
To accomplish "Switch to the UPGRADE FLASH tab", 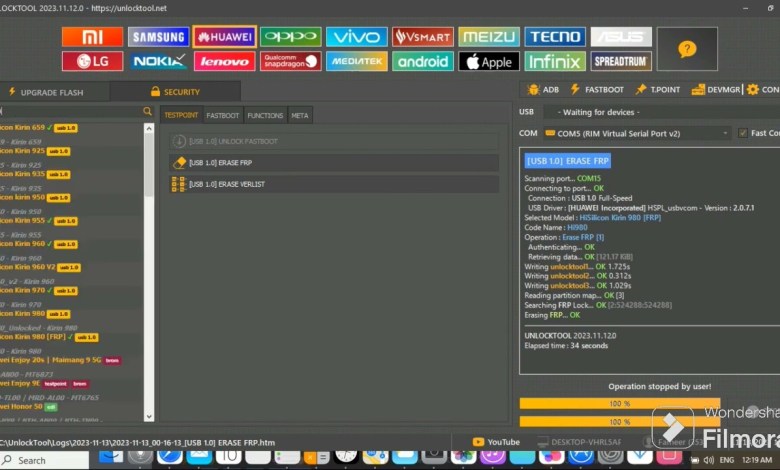I will 53,91.
